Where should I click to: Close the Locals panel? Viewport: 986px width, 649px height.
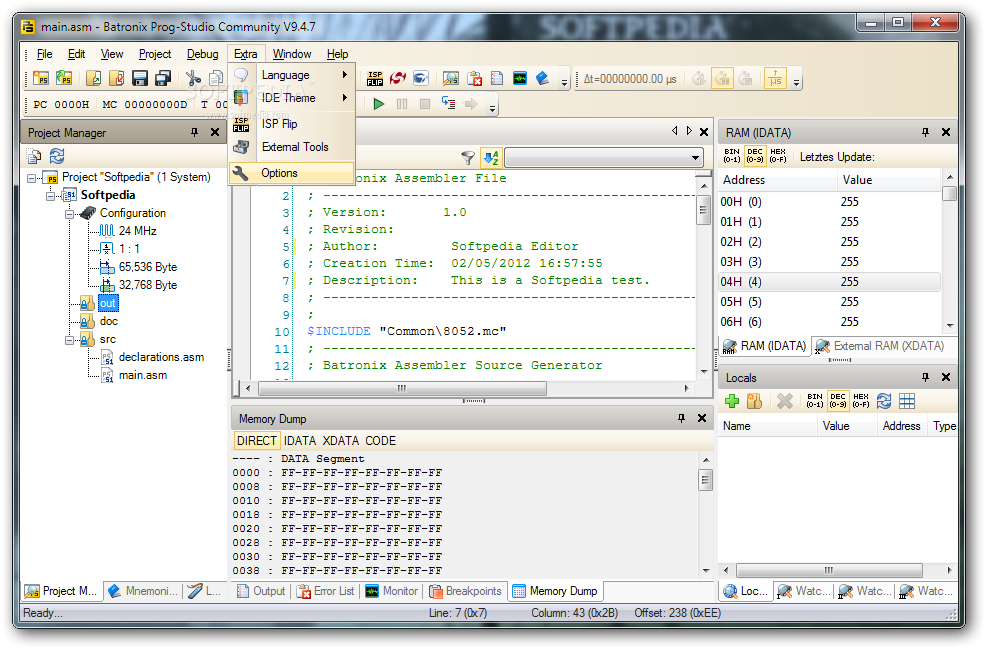946,377
